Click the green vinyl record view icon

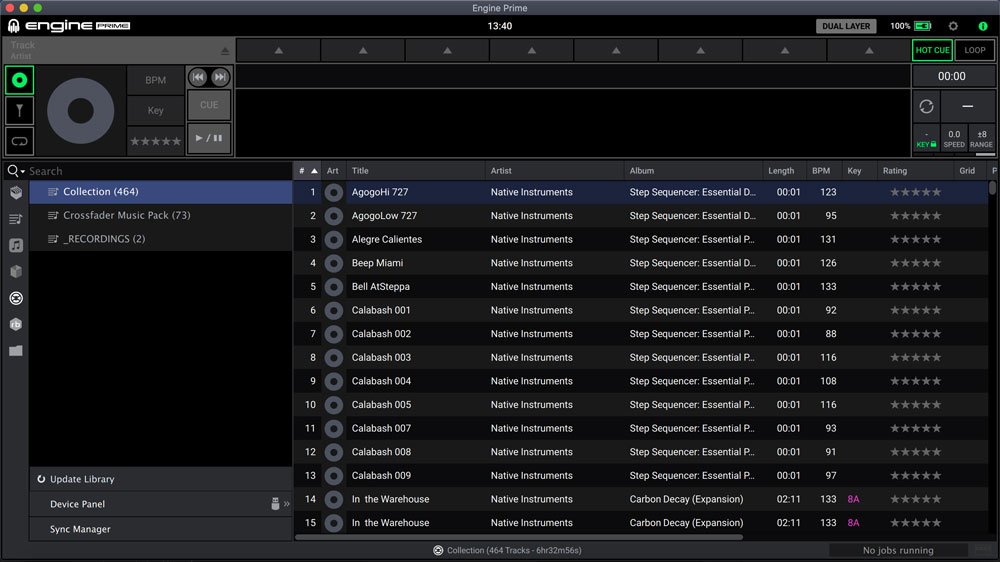click(19, 80)
